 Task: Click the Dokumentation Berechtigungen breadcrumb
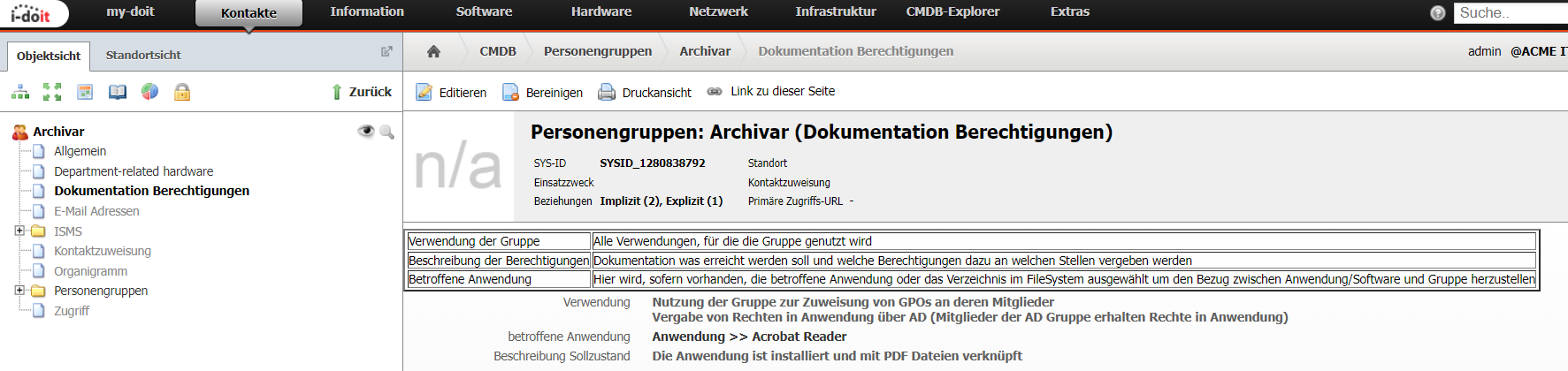(856, 51)
